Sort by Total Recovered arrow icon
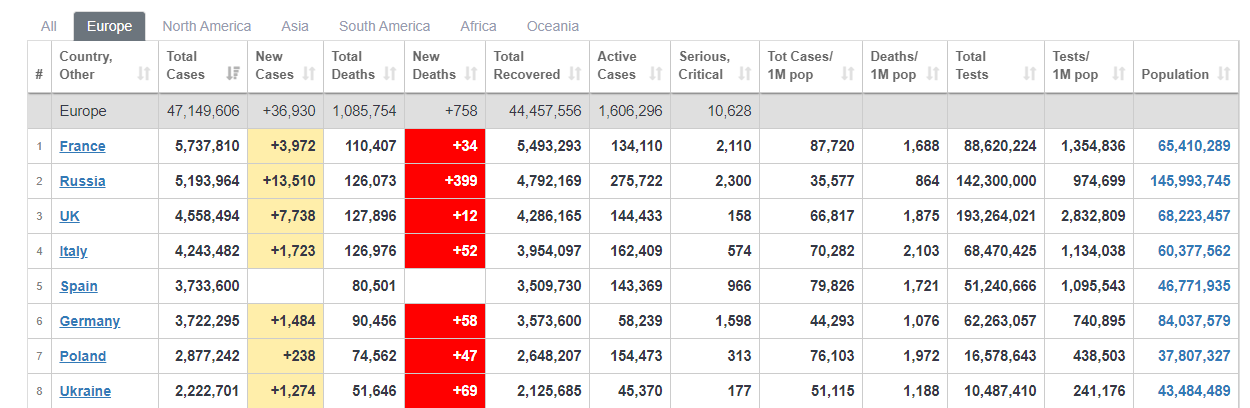This screenshot has height=408, width=1250. (x=575, y=74)
